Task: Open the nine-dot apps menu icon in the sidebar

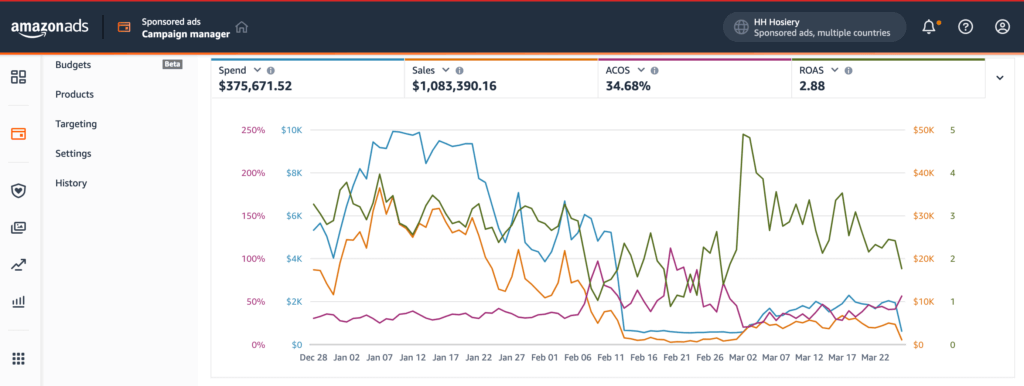Action: (x=18, y=358)
